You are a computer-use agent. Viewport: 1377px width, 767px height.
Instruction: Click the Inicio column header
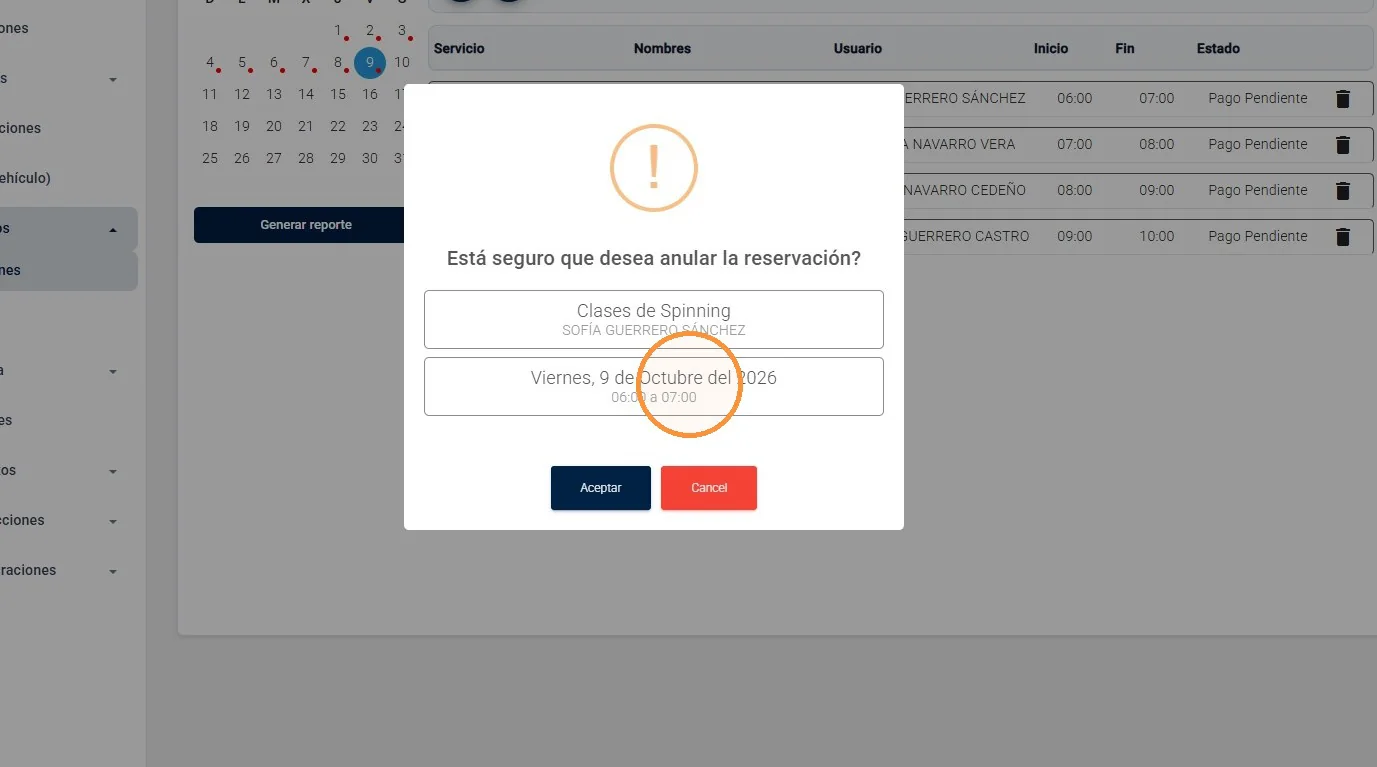[x=1051, y=48]
